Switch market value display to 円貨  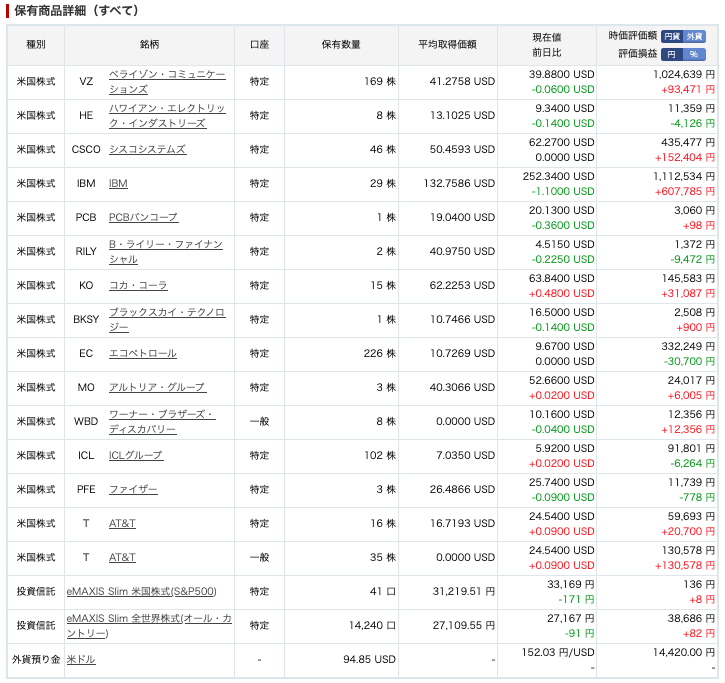click(x=673, y=35)
